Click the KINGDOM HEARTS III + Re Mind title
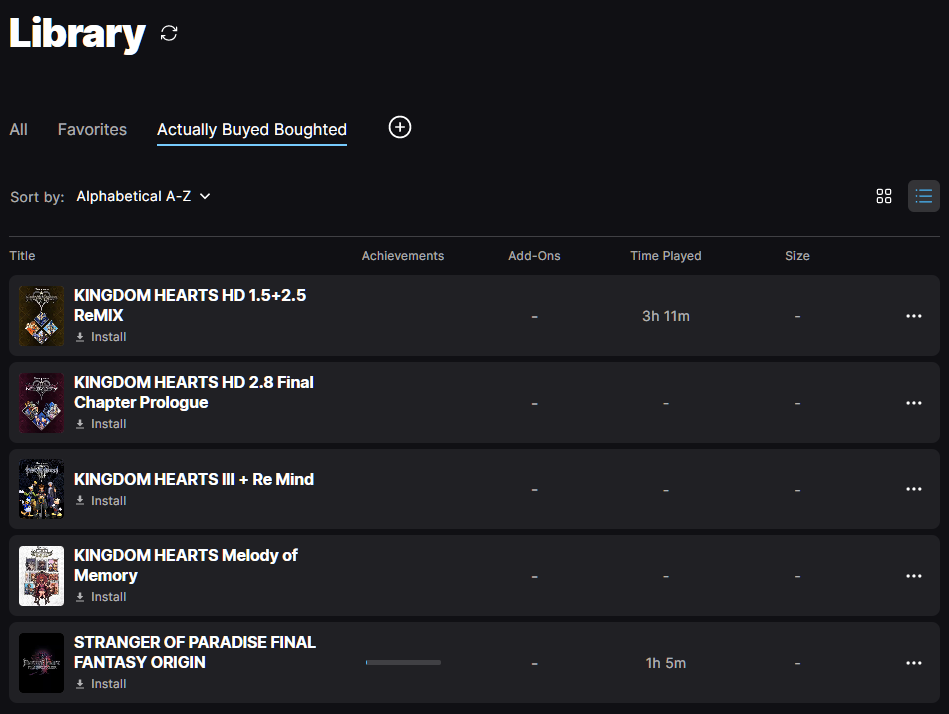949x714 pixels. (x=194, y=479)
